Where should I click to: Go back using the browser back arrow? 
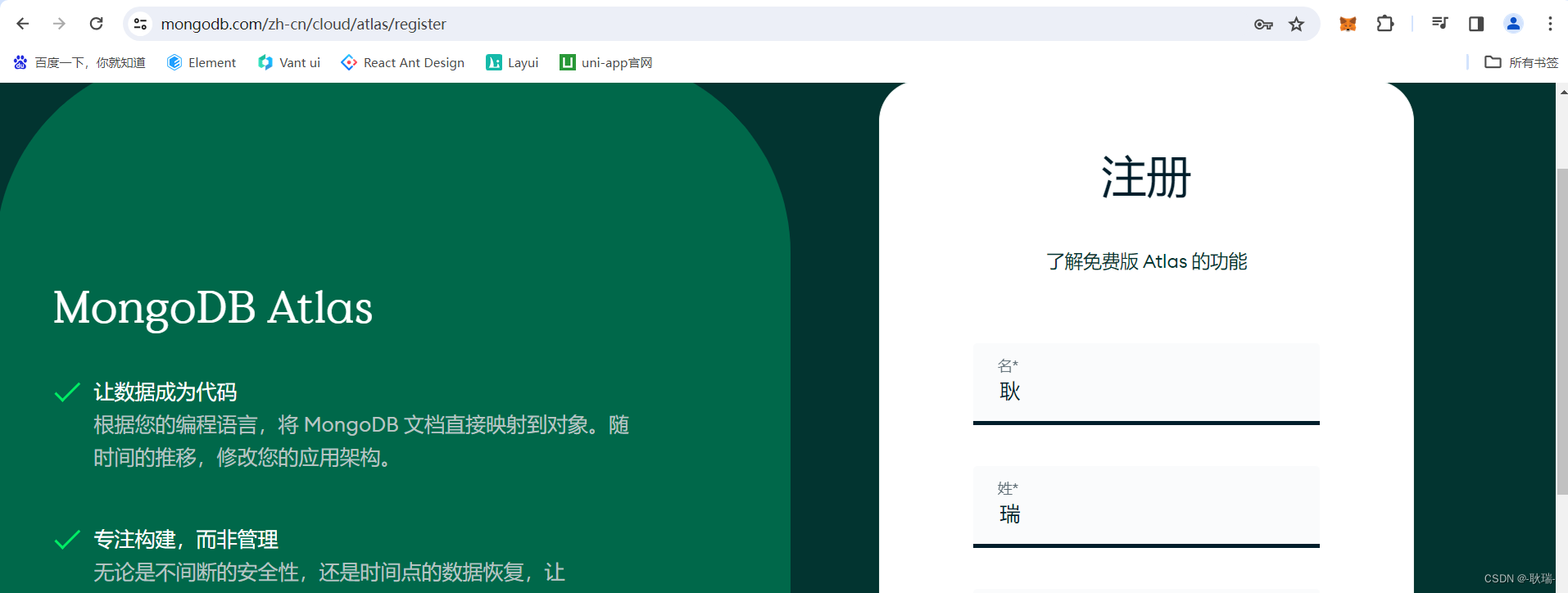(23, 24)
